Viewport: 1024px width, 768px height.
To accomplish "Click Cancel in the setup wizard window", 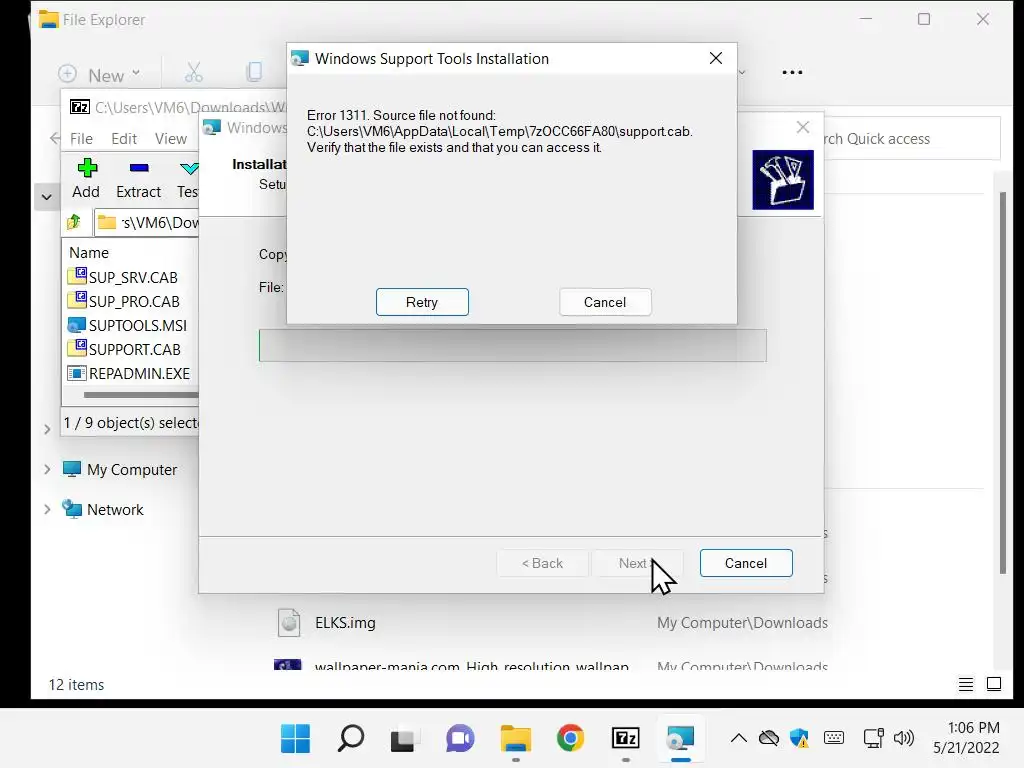I will point(746,563).
